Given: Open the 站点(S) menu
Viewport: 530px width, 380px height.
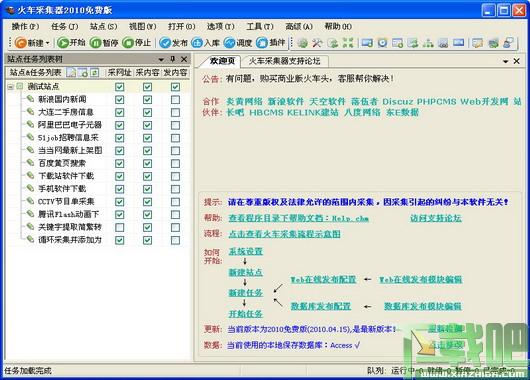Looking at the screenshot, I should click(x=104, y=26).
